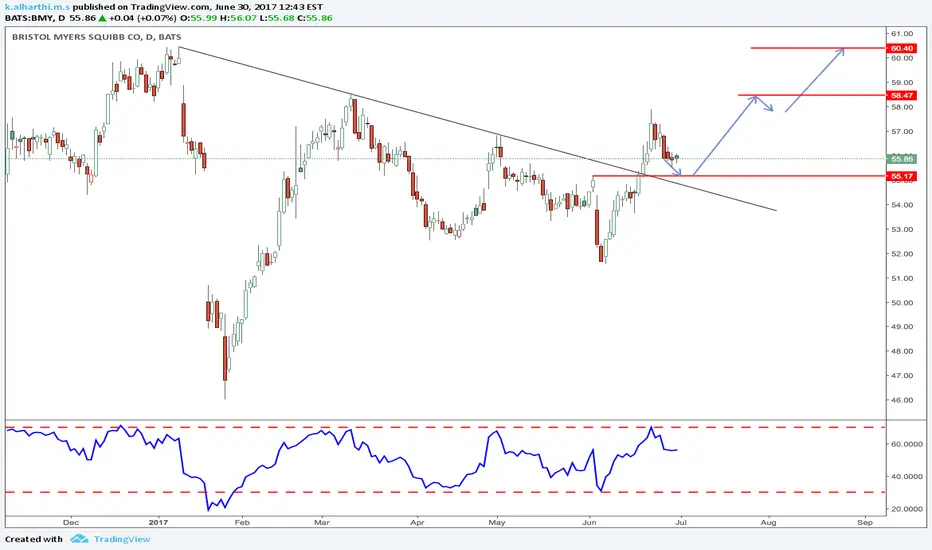Image resolution: width=932 pixels, height=550 pixels.
Task: Click the 59.00 price axis label
Action: pos(902,83)
